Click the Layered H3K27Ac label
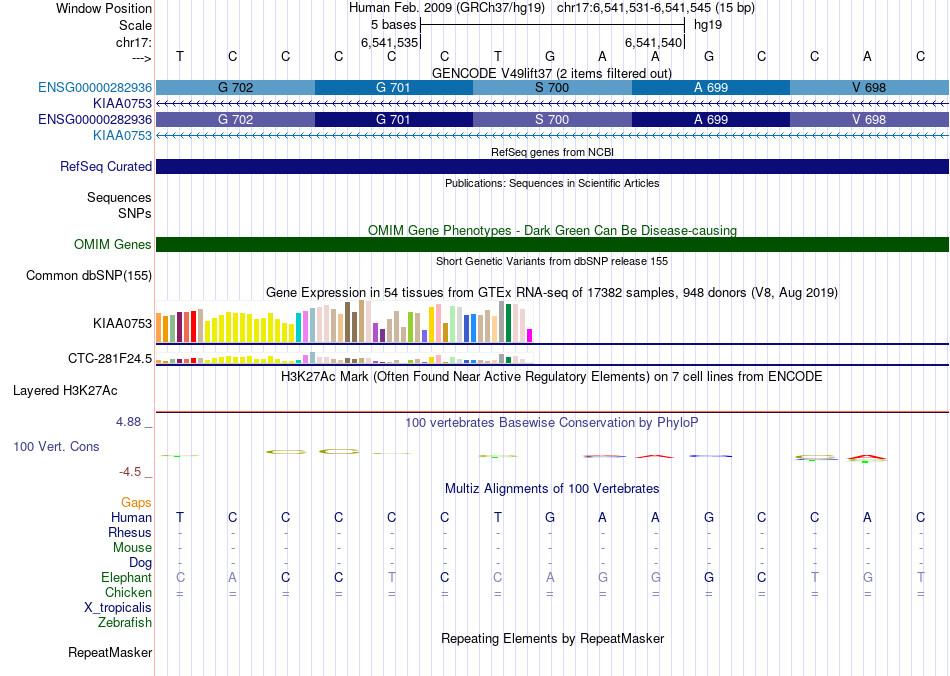 65,391
